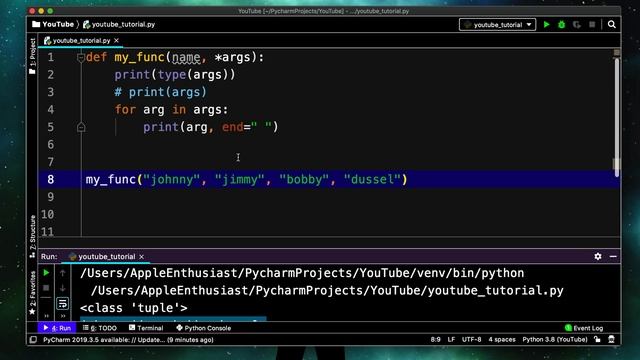This screenshot has height=360, width=640.
Task: Collapse the my_func definition fold marker
Action: 81,58
